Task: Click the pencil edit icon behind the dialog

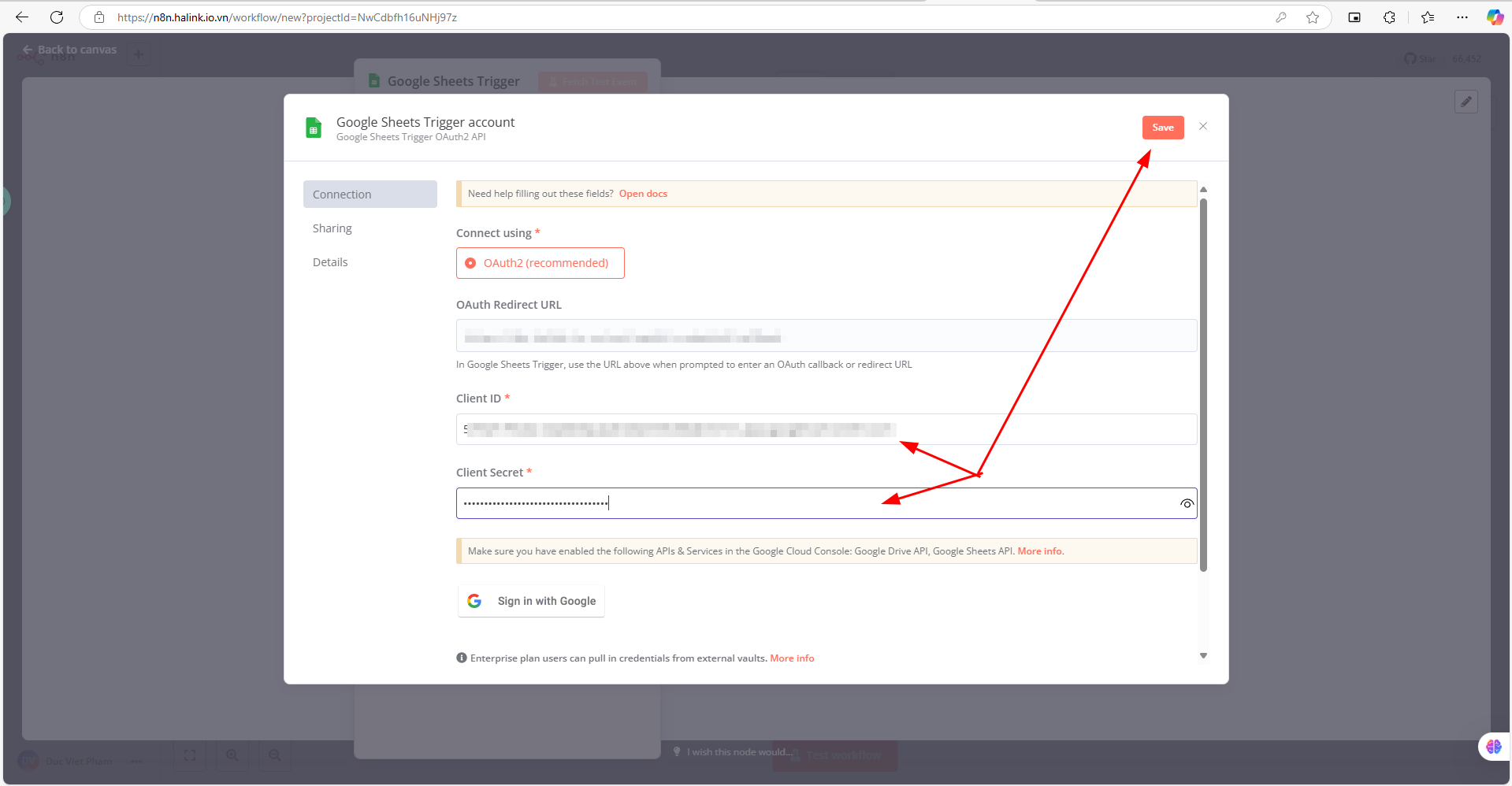Action: (x=1466, y=102)
